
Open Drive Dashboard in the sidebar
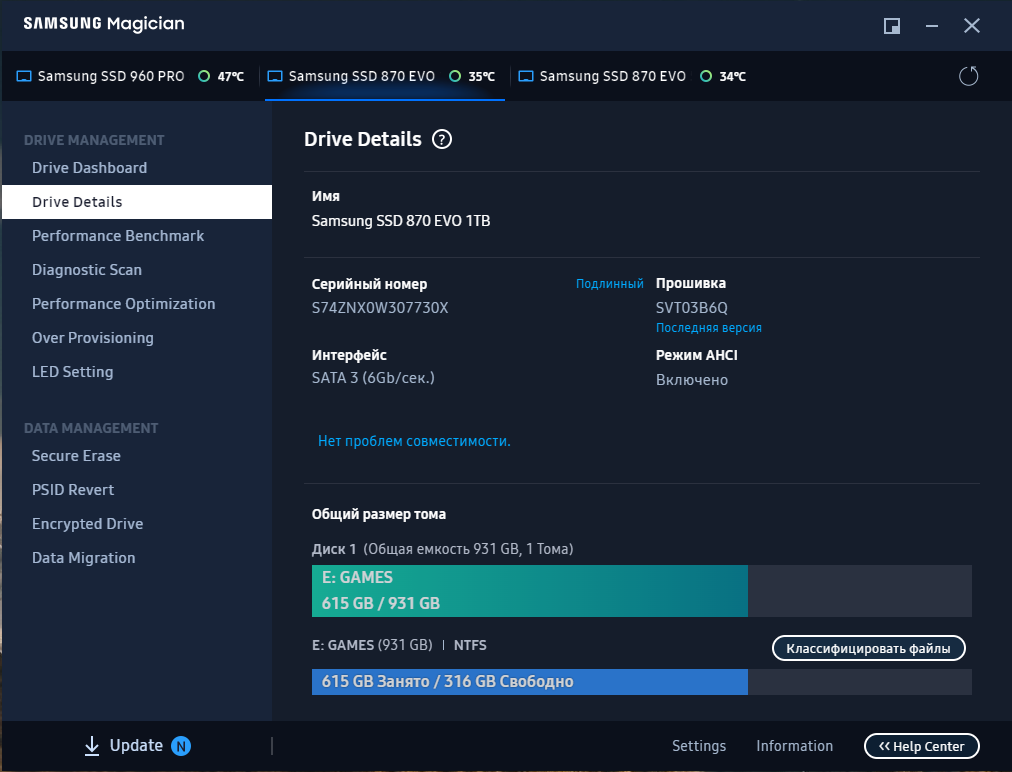pos(137,168)
